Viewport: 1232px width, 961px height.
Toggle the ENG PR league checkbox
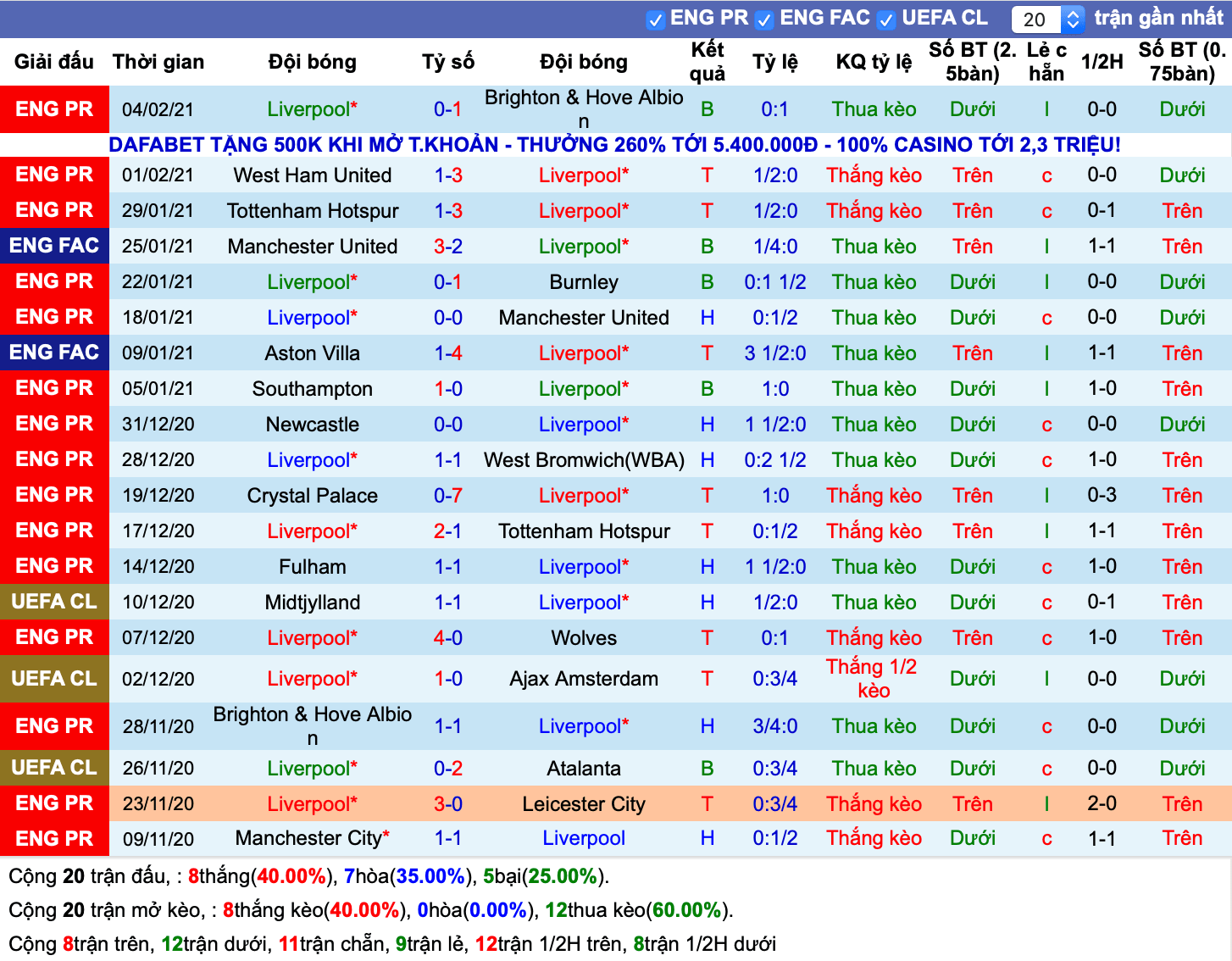655,19
